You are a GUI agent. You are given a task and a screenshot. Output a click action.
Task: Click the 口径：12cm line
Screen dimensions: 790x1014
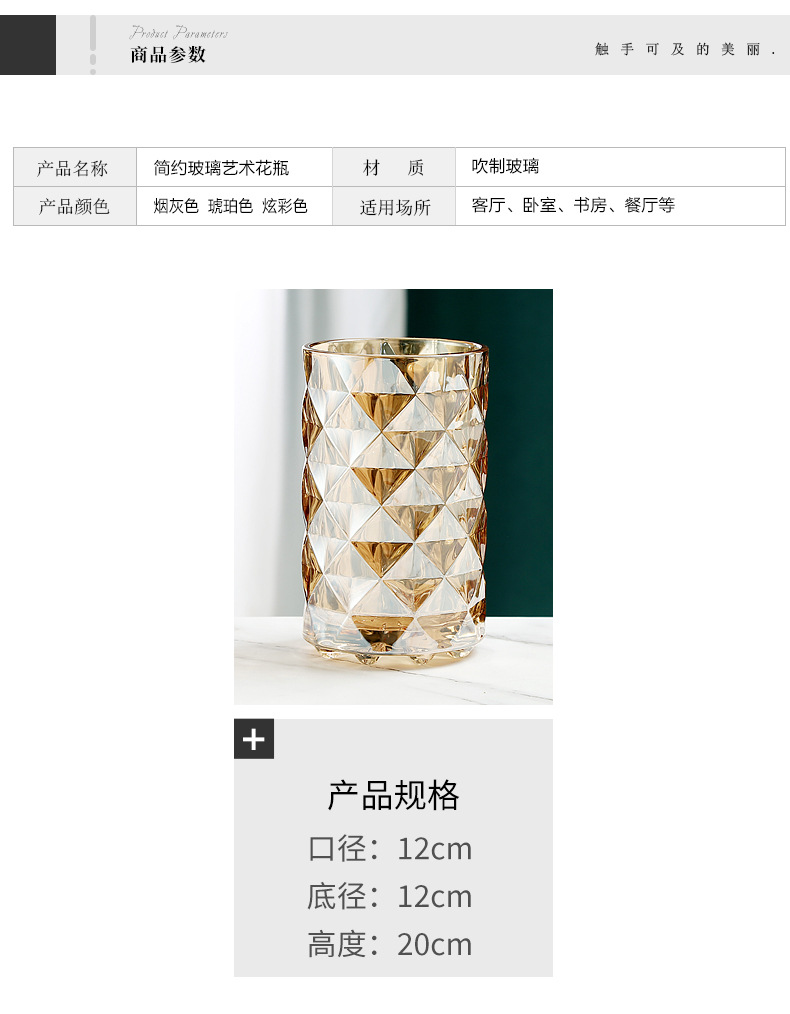(x=390, y=849)
